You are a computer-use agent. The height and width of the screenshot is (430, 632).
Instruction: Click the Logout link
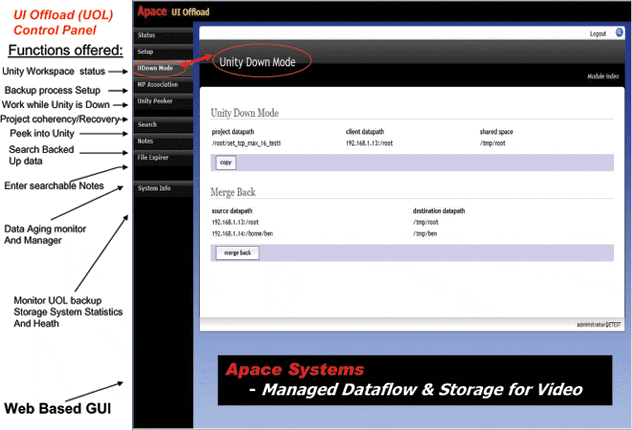[x=598, y=34]
